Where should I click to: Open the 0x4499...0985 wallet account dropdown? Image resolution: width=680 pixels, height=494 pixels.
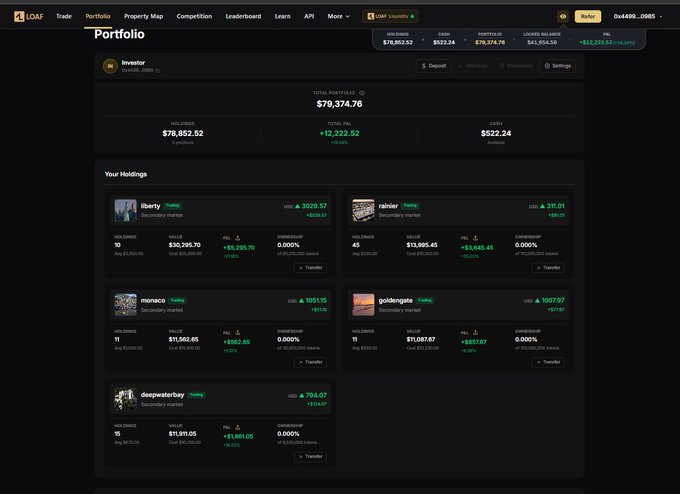[638, 16]
